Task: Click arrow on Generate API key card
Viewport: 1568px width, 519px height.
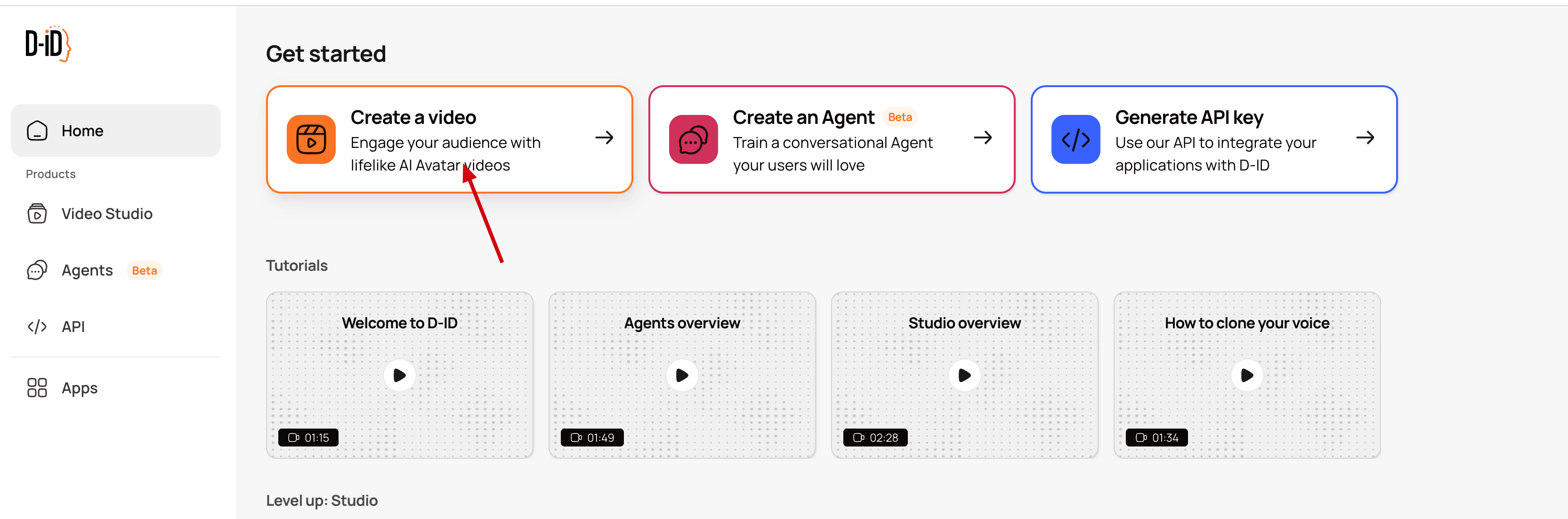Action: click(x=1365, y=138)
